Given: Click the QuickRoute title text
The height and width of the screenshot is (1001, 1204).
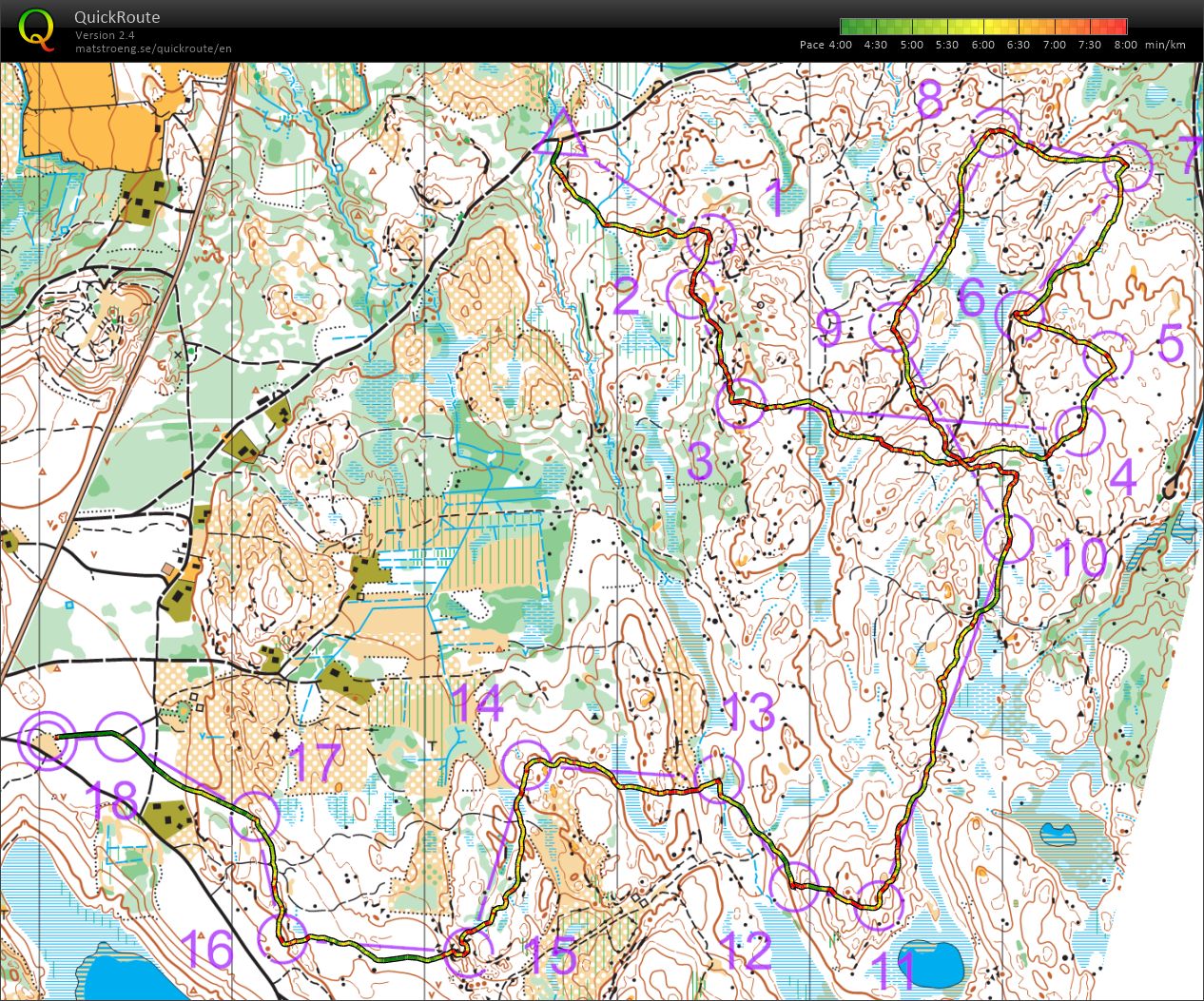Looking at the screenshot, I should 117,17.
